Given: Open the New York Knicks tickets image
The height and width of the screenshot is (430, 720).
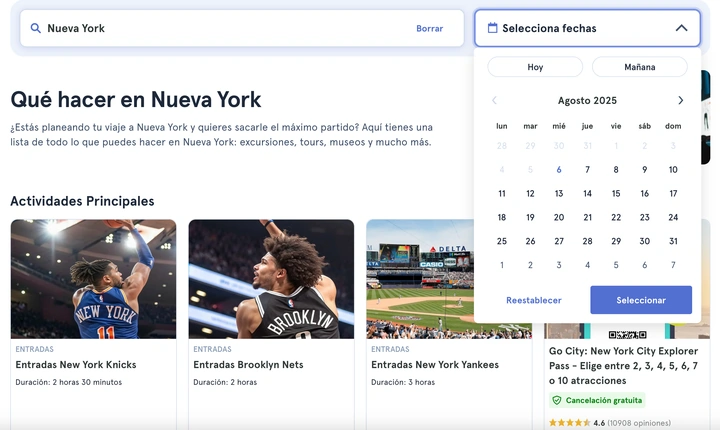Looking at the screenshot, I should [x=93, y=279].
